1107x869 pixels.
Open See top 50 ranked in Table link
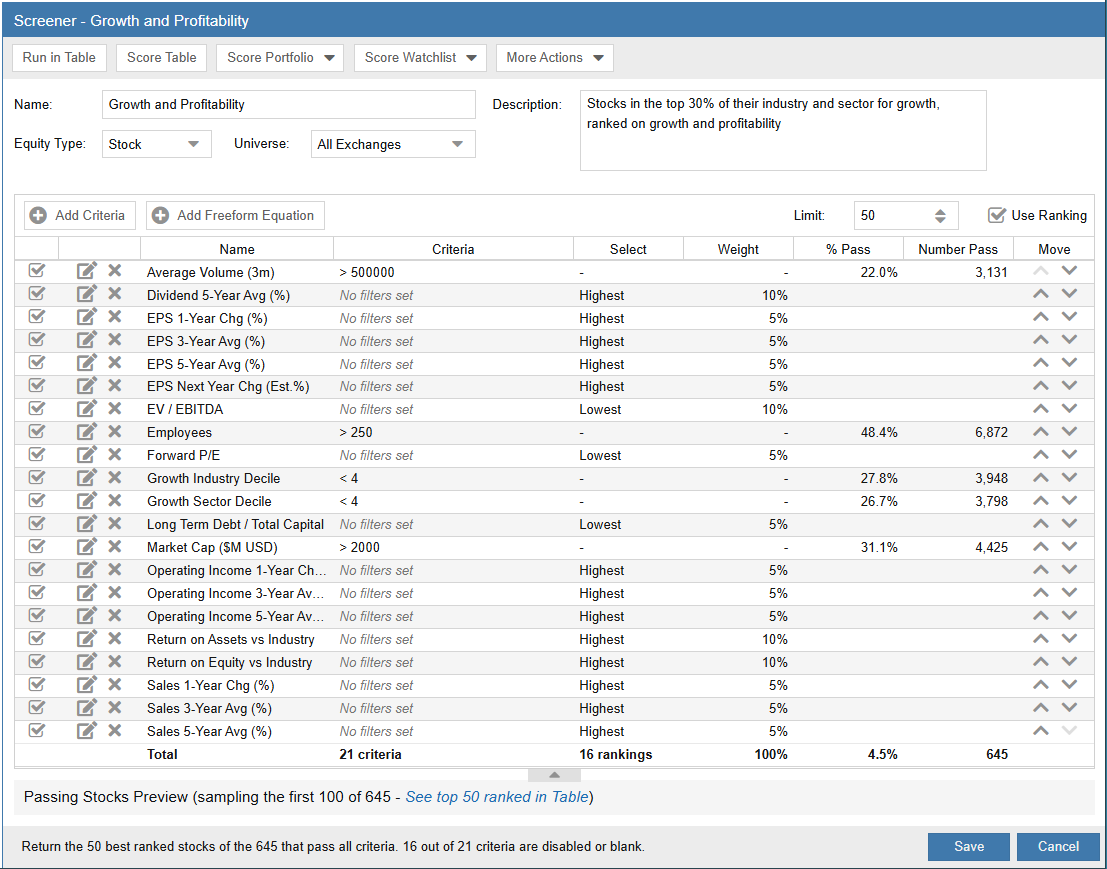coord(497,797)
